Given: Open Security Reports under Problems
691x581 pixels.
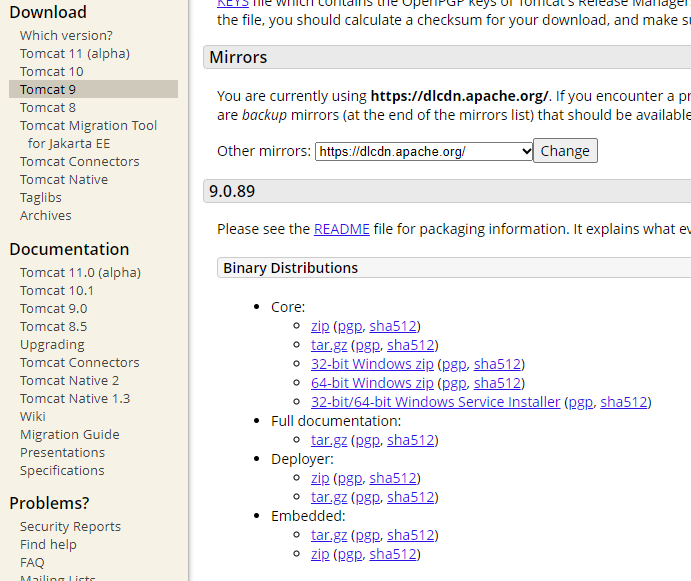Looking at the screenshot, I should [70, 526].
